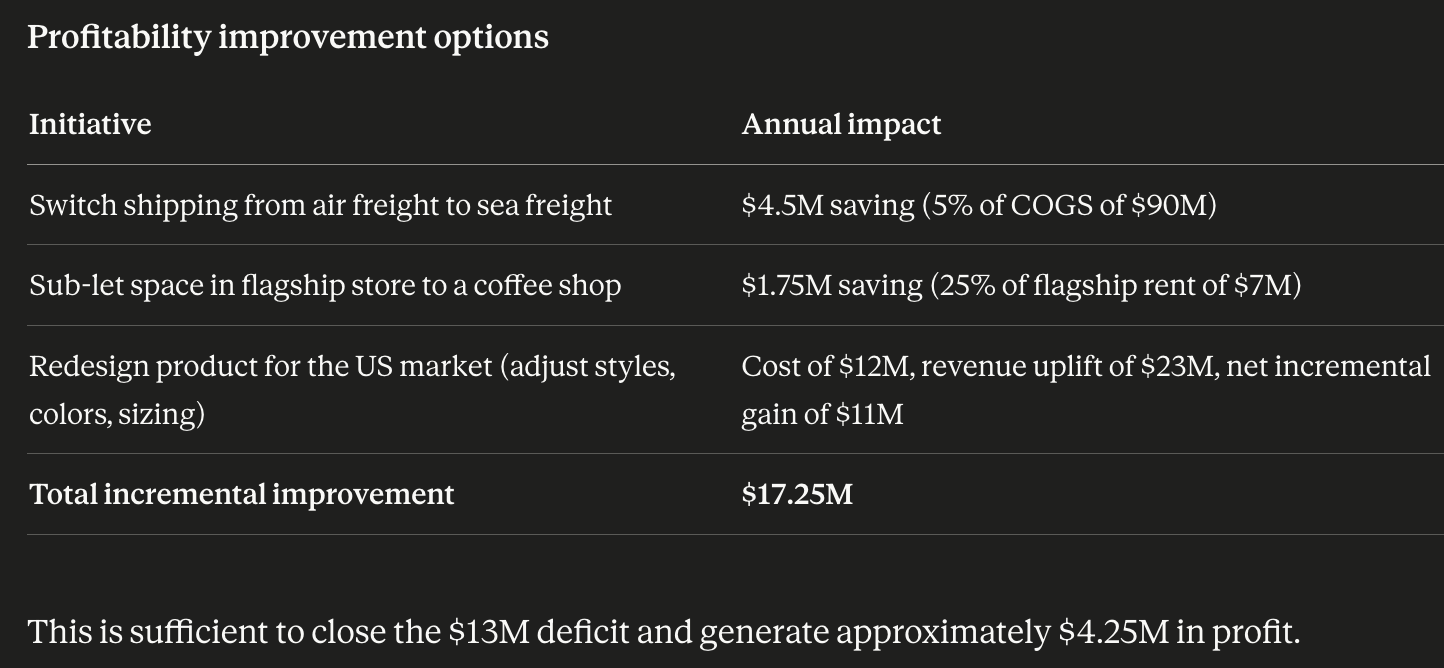The width and height of the screenshot is (1444, 668).
Task: Click '$4.25M in profit' in the summary
Action: [x=1179, y=632]
